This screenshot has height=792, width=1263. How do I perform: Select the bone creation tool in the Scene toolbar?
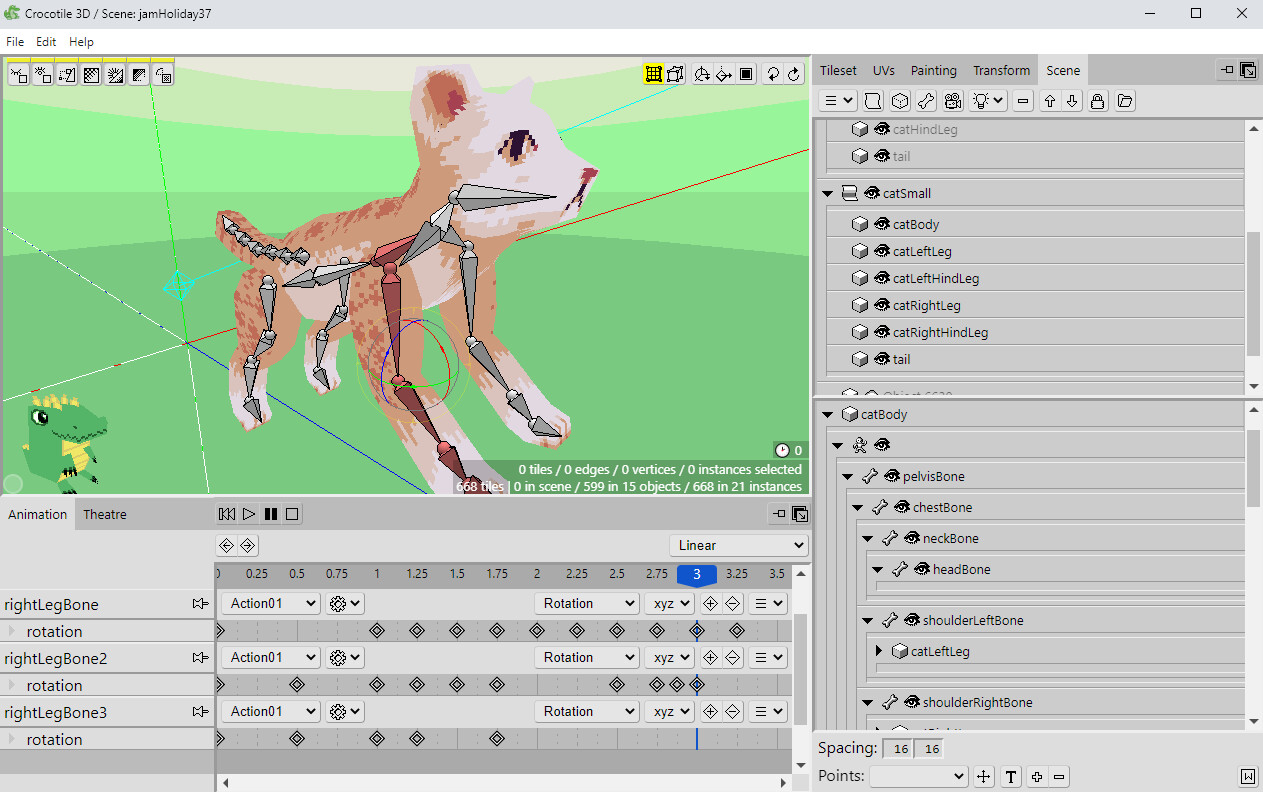click(x=925, y=100)
